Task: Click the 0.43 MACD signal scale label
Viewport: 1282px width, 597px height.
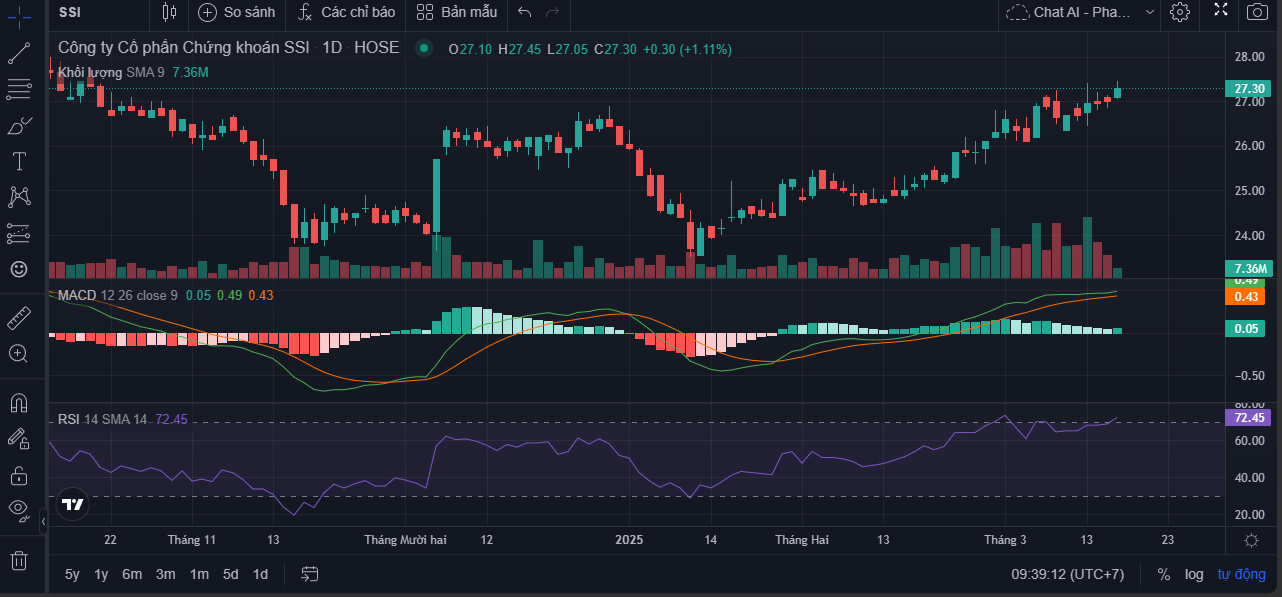Action: pyautogui.click(x=1246, y=297)
